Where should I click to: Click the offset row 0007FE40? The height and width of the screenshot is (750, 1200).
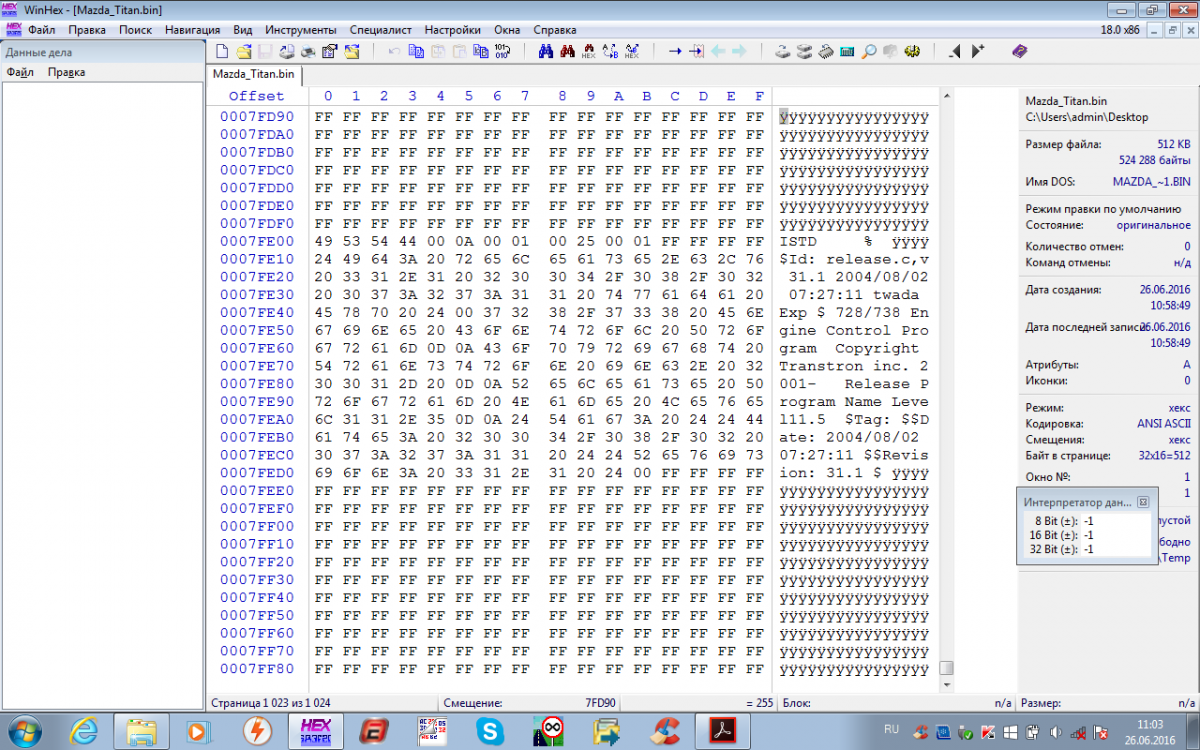pyautogui.click(x=257, y=312)
